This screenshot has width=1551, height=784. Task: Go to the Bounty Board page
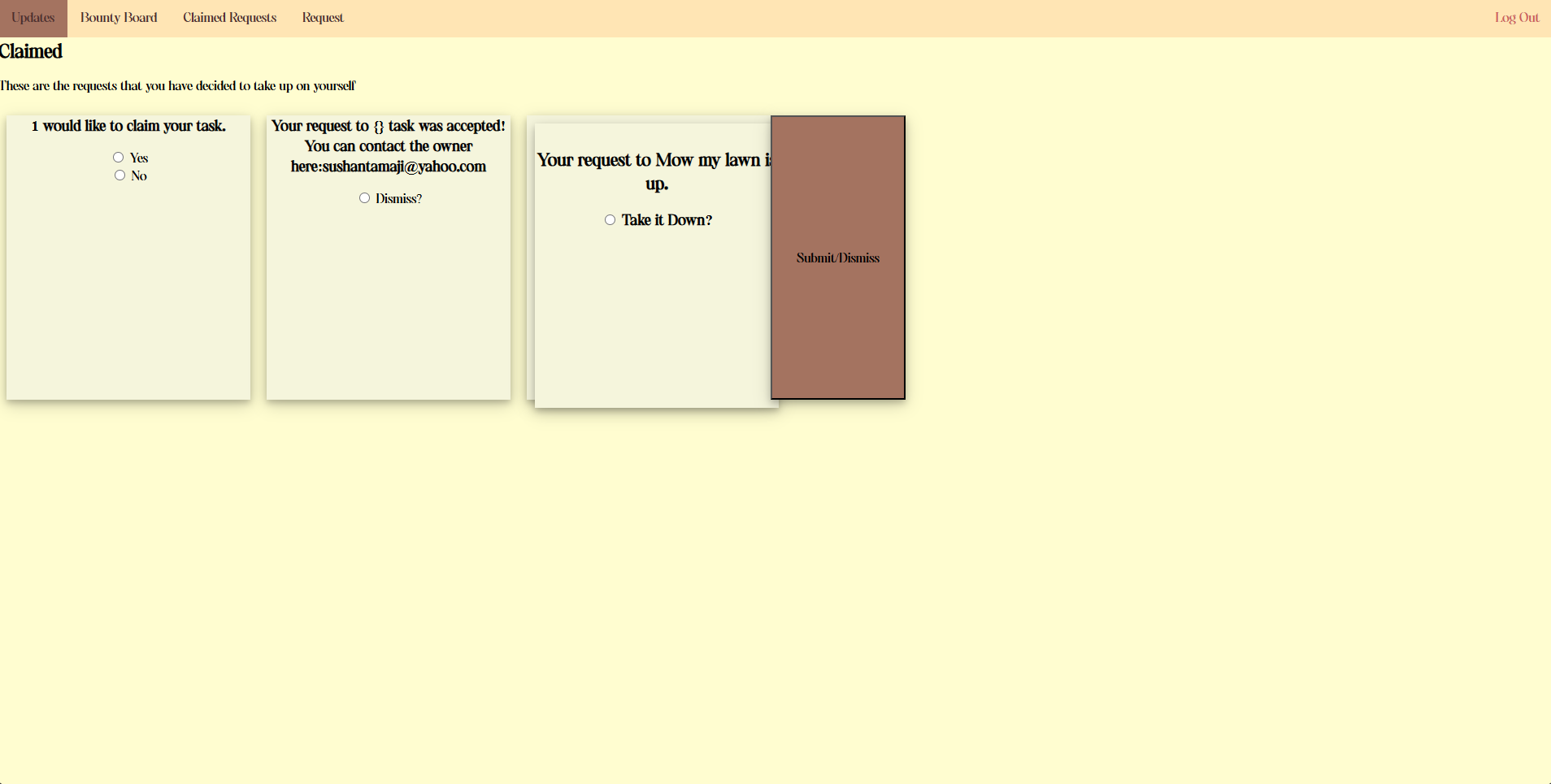coord(119,18)
